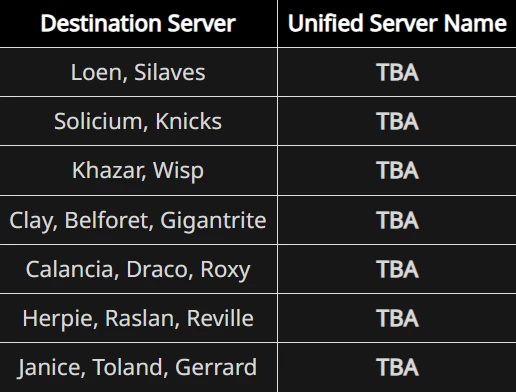The height and width of the screenshot is (392, 516).
Task: Click TBA beside Calancia, Draco, Roxy
Action: click(x=397, y=269)
